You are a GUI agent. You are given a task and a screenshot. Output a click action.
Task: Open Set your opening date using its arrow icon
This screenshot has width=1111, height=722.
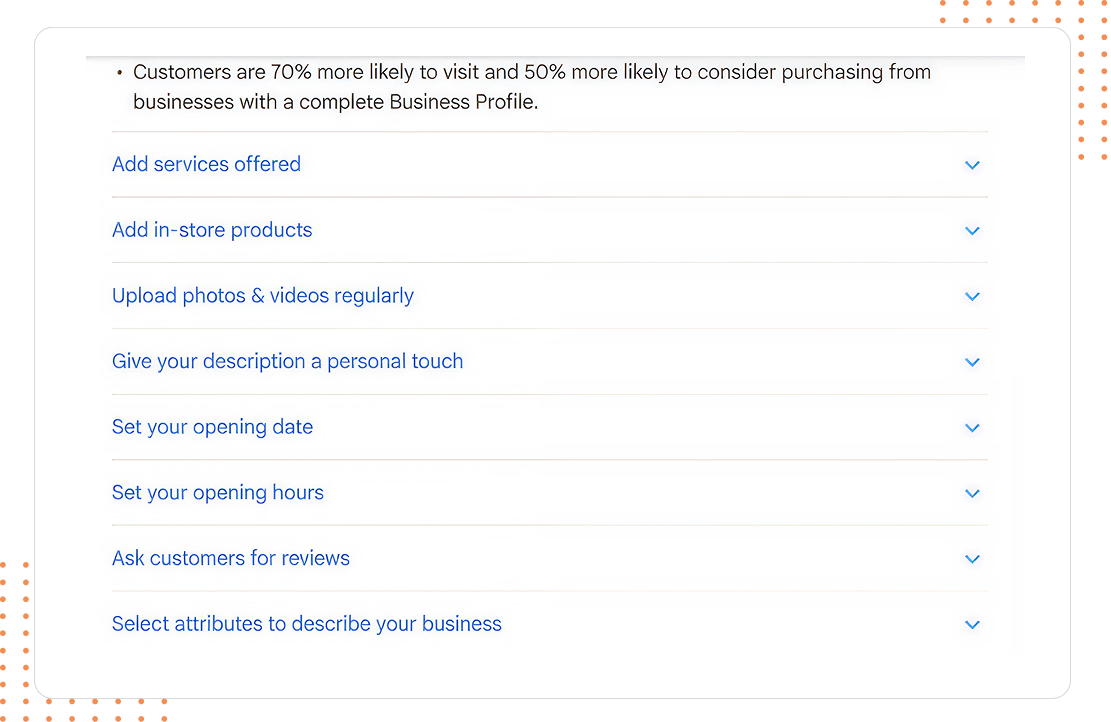971,427
